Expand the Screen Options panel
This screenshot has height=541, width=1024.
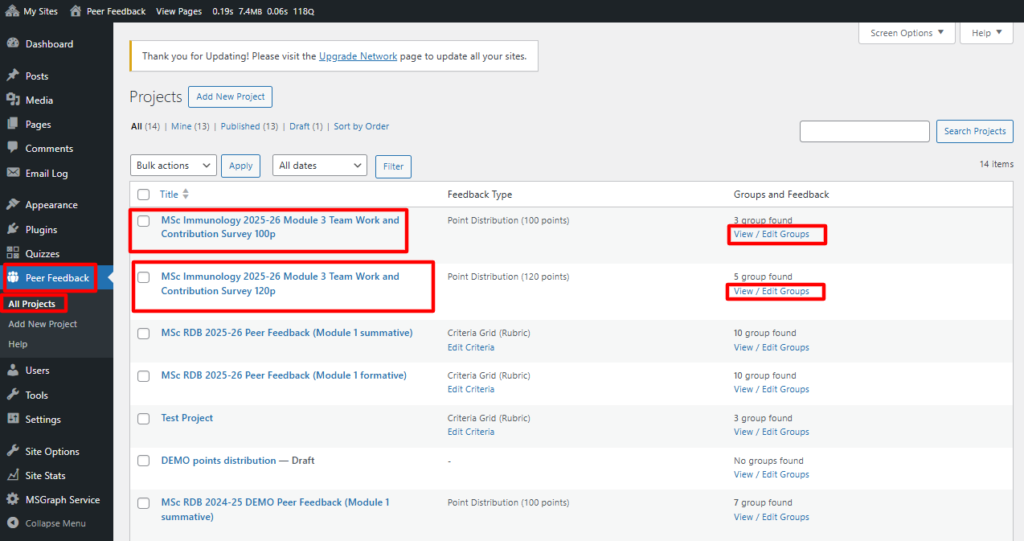pos(906,33)
